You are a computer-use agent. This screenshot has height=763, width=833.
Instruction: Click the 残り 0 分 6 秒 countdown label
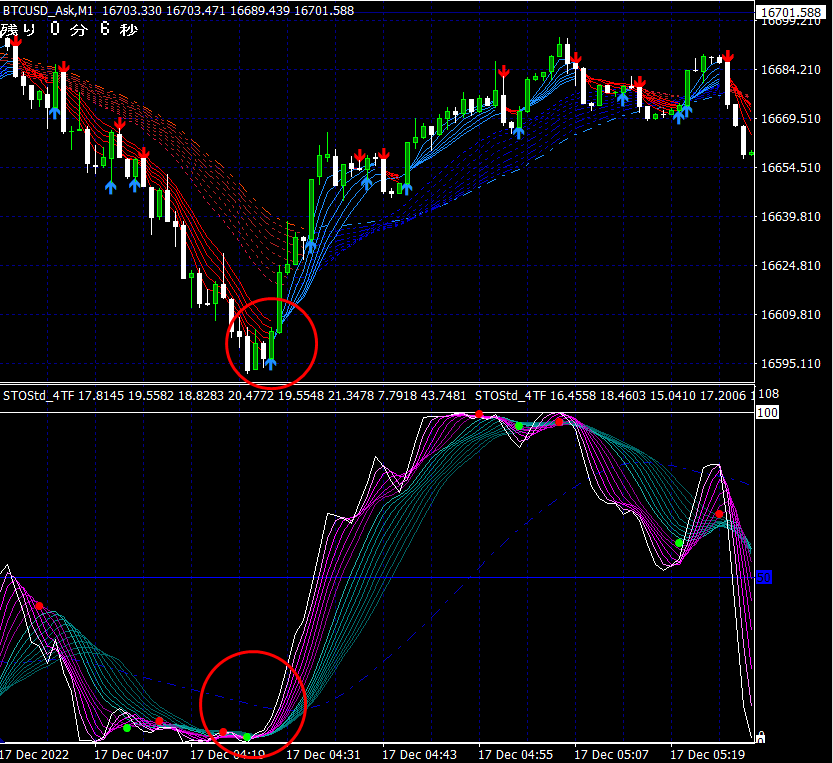(69, 29)
